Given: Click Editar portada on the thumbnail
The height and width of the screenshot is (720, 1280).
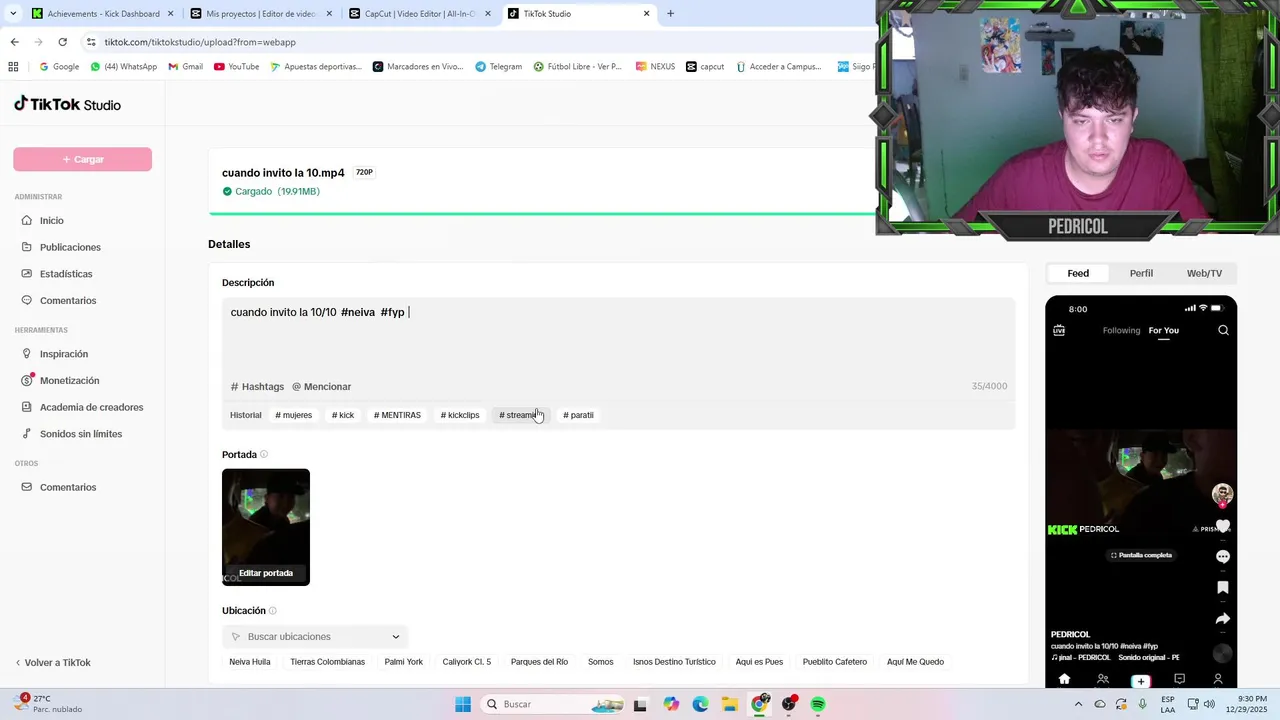Looking at the screenshot, I should click(x=266, y=573).
